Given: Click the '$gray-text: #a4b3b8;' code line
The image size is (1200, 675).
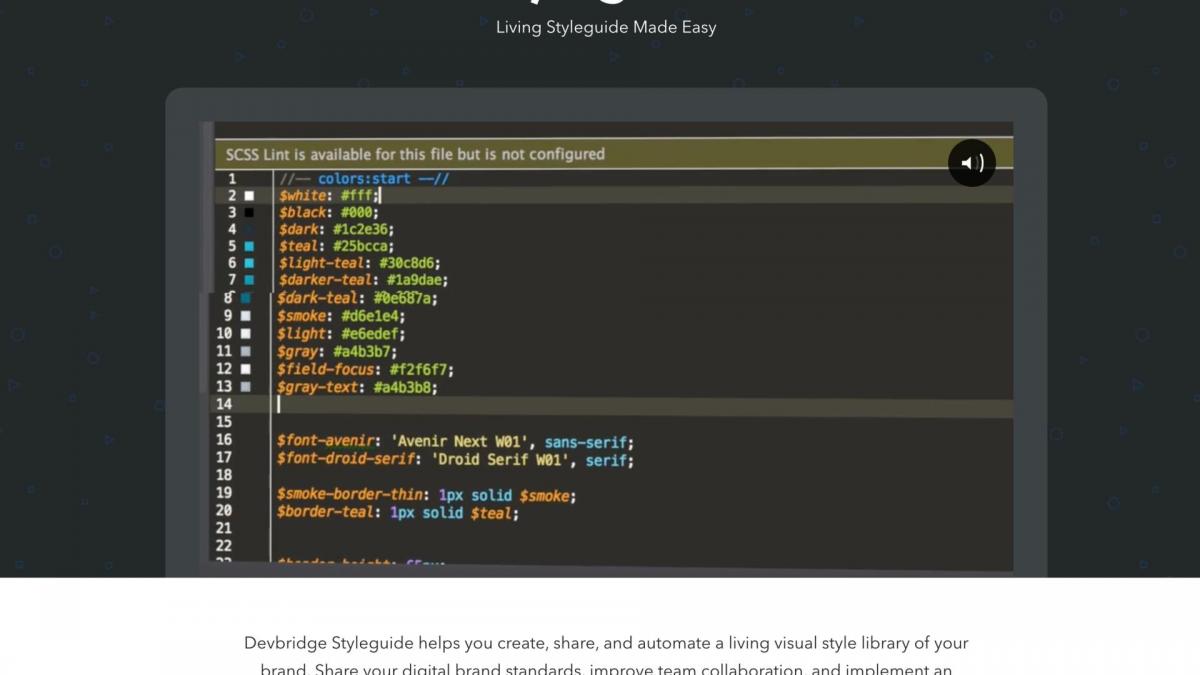Looking at the screenshot, I should [357, 387].
